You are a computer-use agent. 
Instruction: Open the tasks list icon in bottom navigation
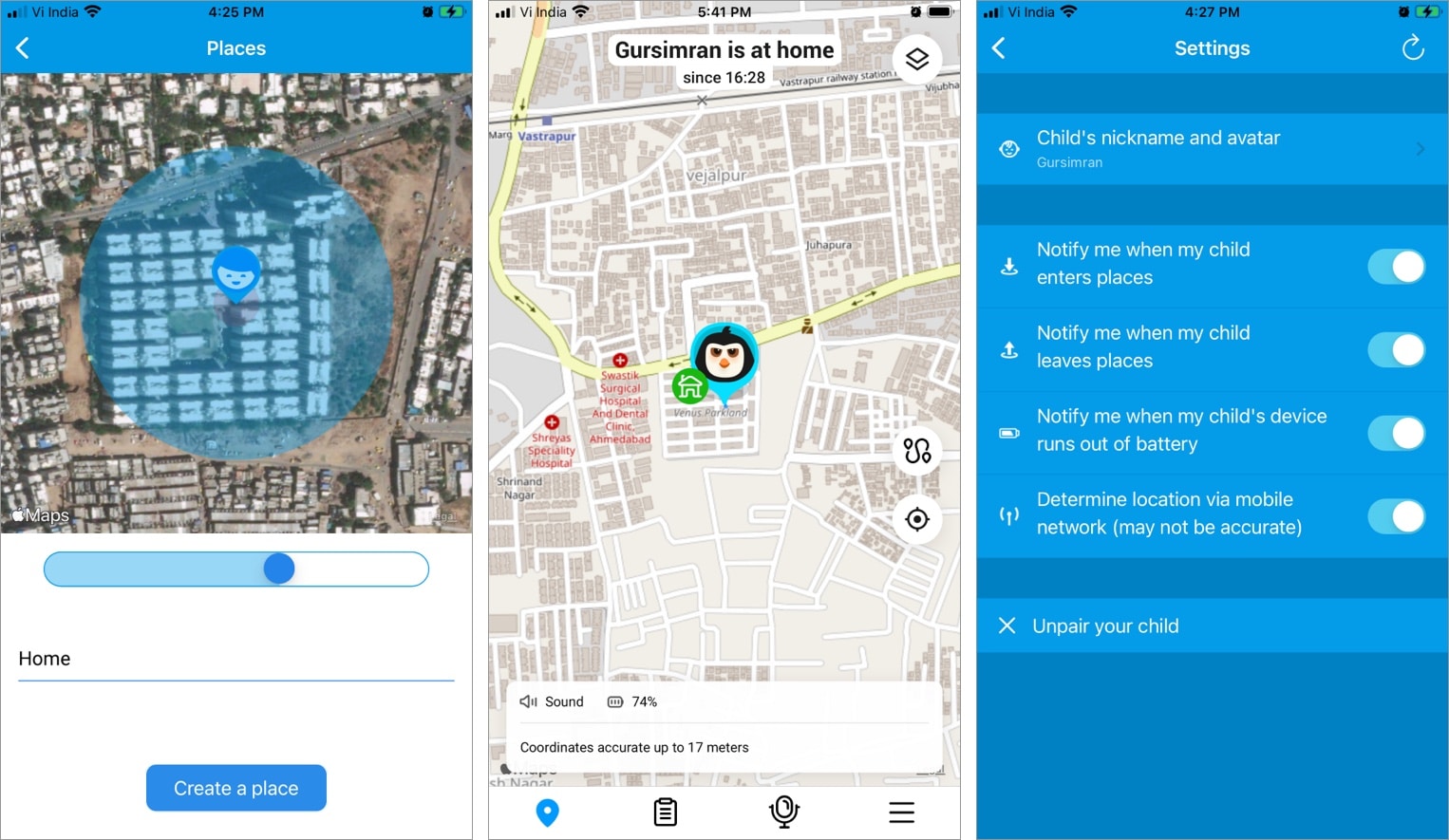pos(665,812)
